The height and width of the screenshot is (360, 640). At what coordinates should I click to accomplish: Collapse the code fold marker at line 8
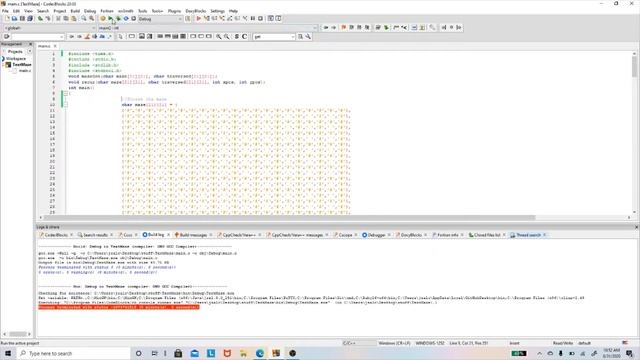pyautogui.click(x=65, y=93)
